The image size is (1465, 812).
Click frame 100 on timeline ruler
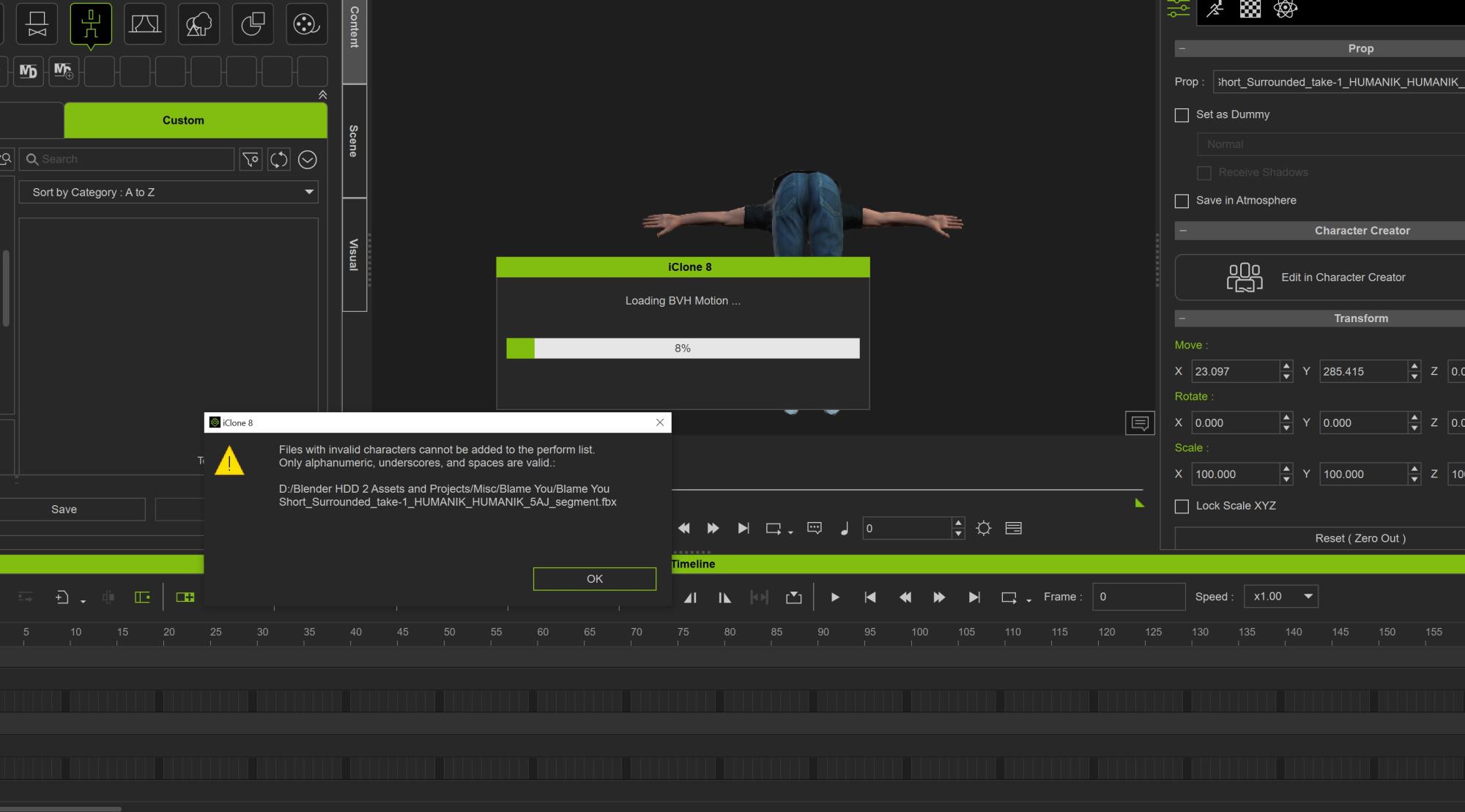(x=919, y=633)
